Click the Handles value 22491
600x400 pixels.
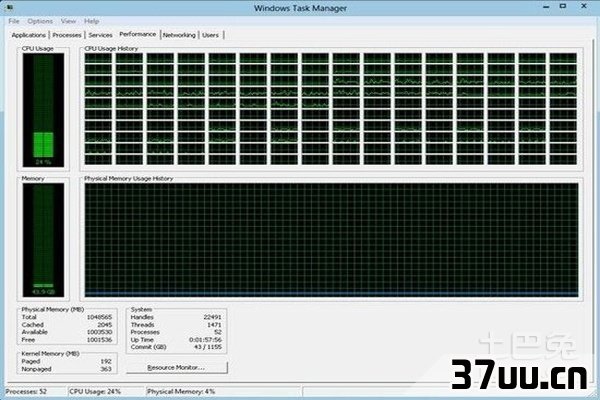click(212, 317)
